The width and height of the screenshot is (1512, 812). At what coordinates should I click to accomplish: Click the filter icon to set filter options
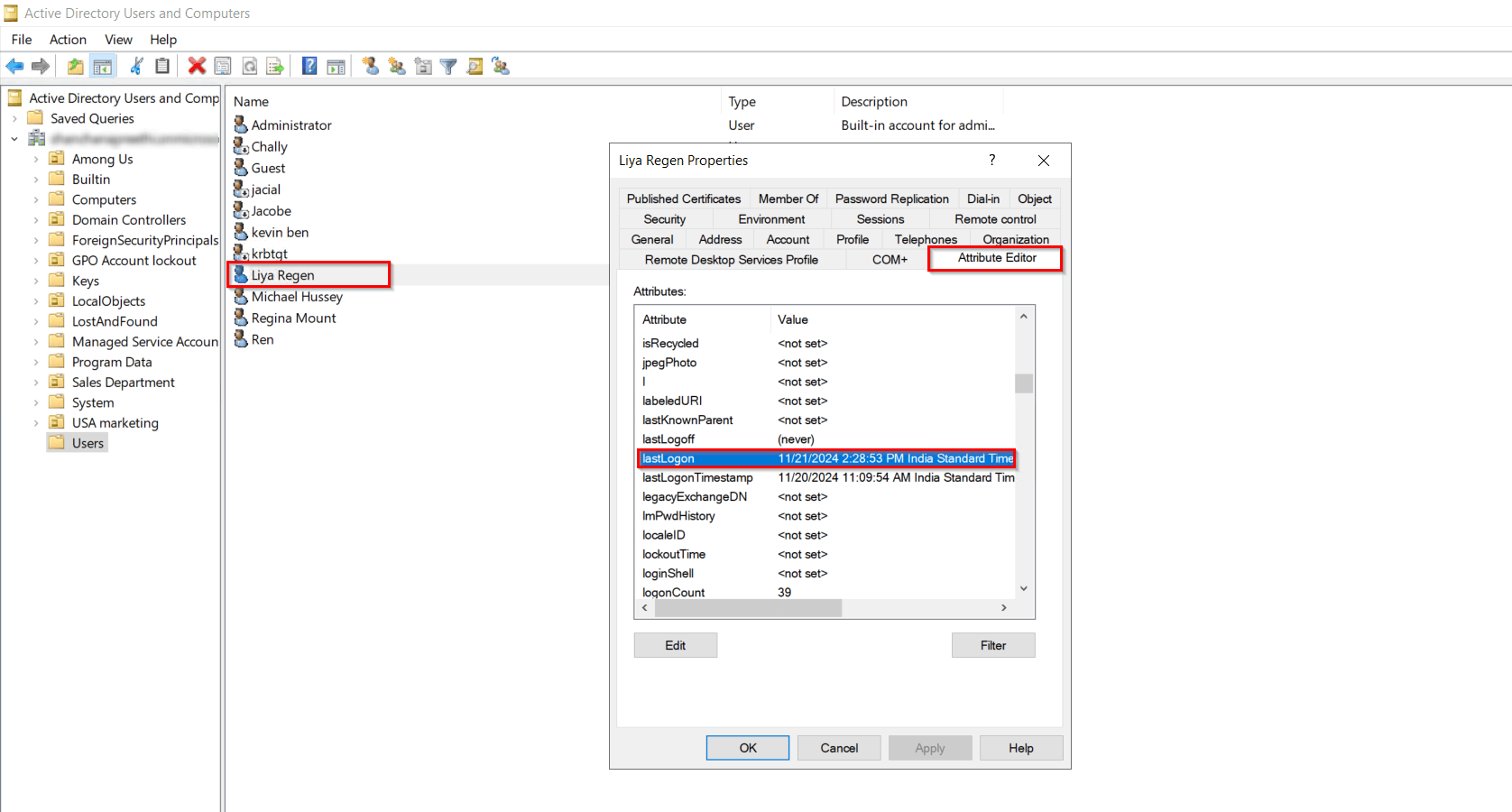tap(448, 65)
